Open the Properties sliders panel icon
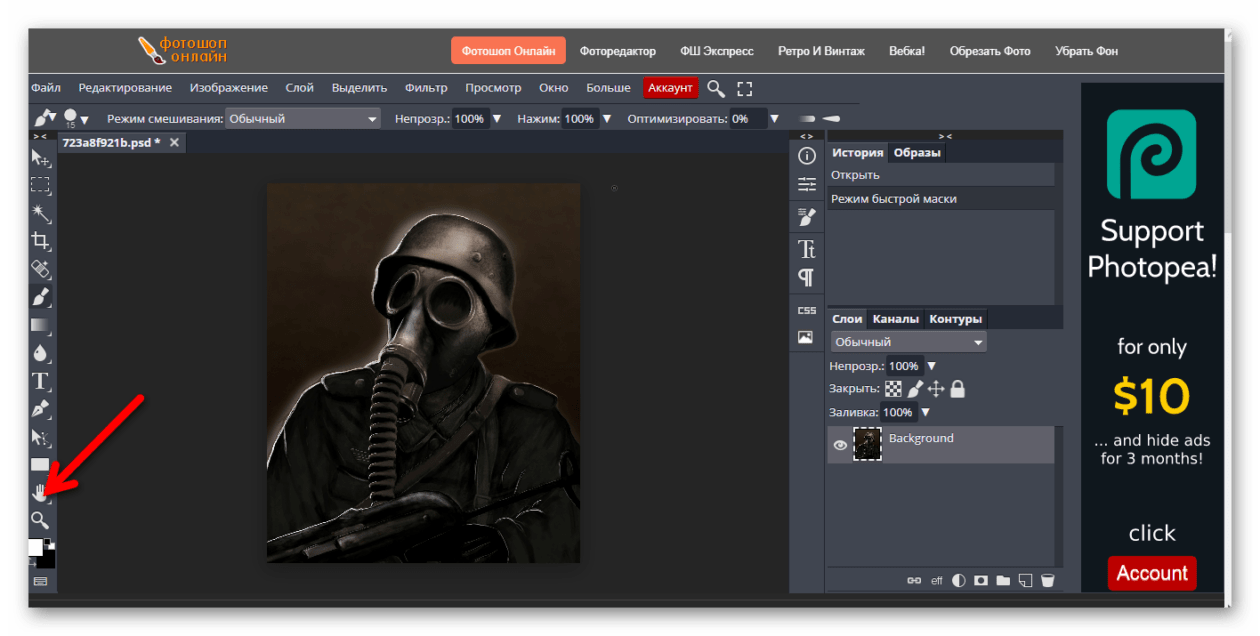Screen dimensions: 1260x636 [x=806, y=184]
